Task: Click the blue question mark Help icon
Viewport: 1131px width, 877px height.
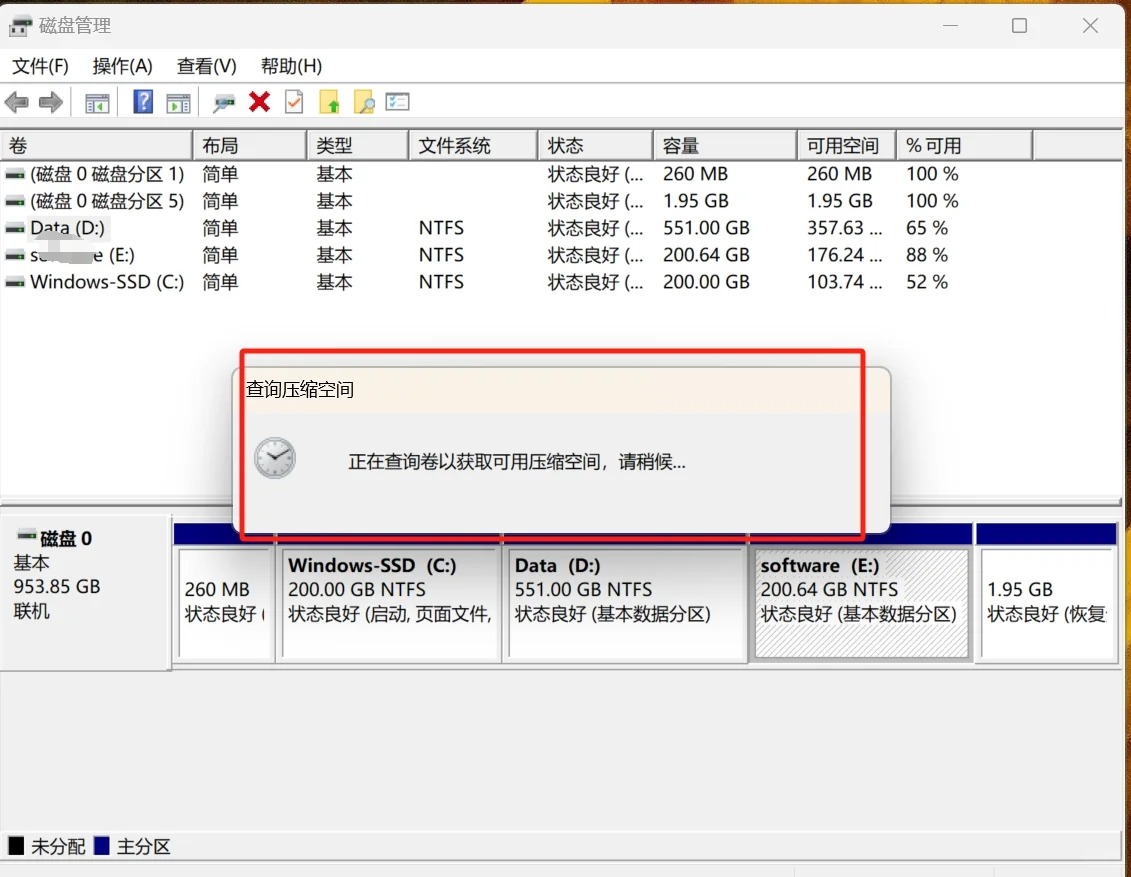Action: click(x=143, y=102)
